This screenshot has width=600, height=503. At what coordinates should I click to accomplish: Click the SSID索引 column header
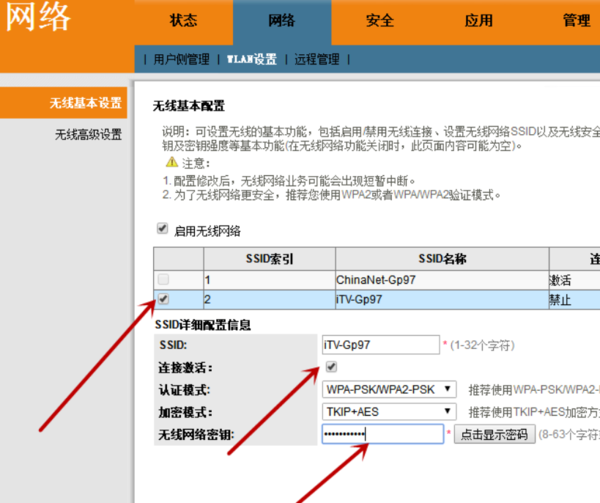point(269,259)
